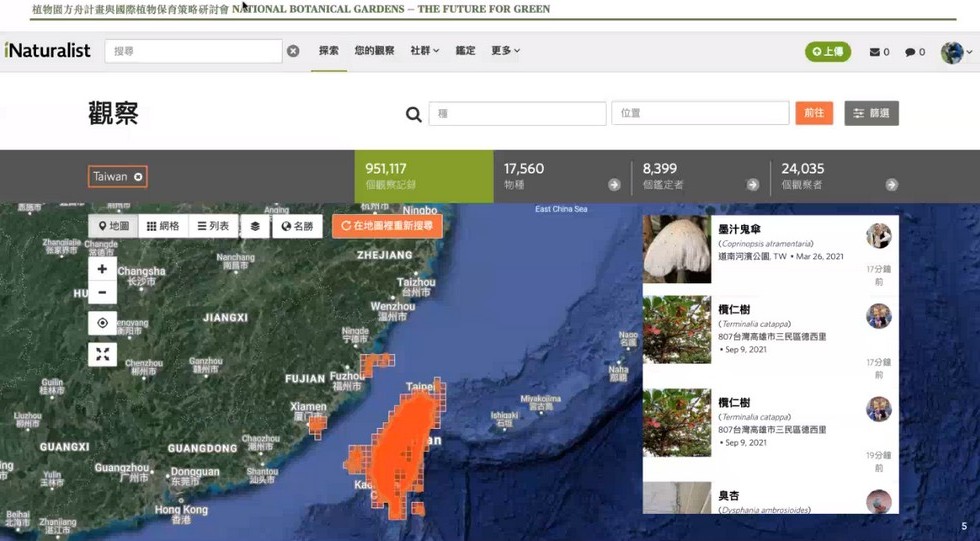This screenshot has height=541, width=980.
Task: Click 在地圖裡重新搜尋 redo search in map
Action: pyautogui.click(x=388, y=226)
